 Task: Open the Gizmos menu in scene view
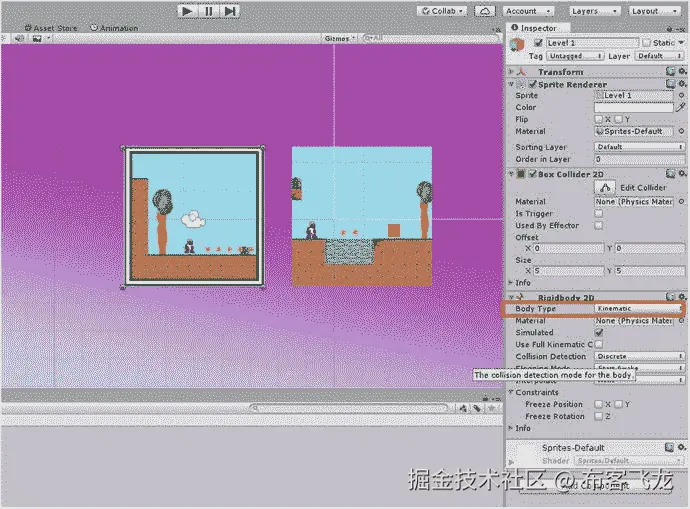click(x=340, y=38)
